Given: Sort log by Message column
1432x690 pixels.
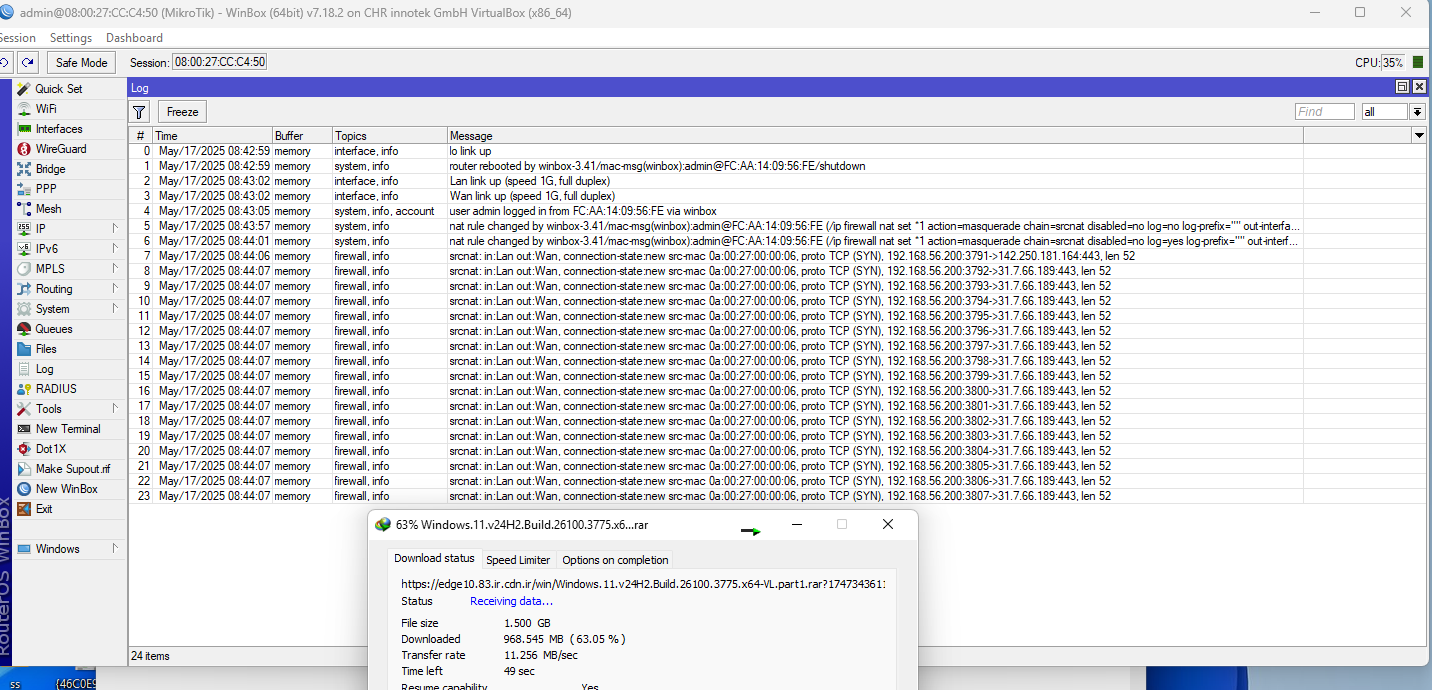Looking at the screenshot, I should 875,136.
